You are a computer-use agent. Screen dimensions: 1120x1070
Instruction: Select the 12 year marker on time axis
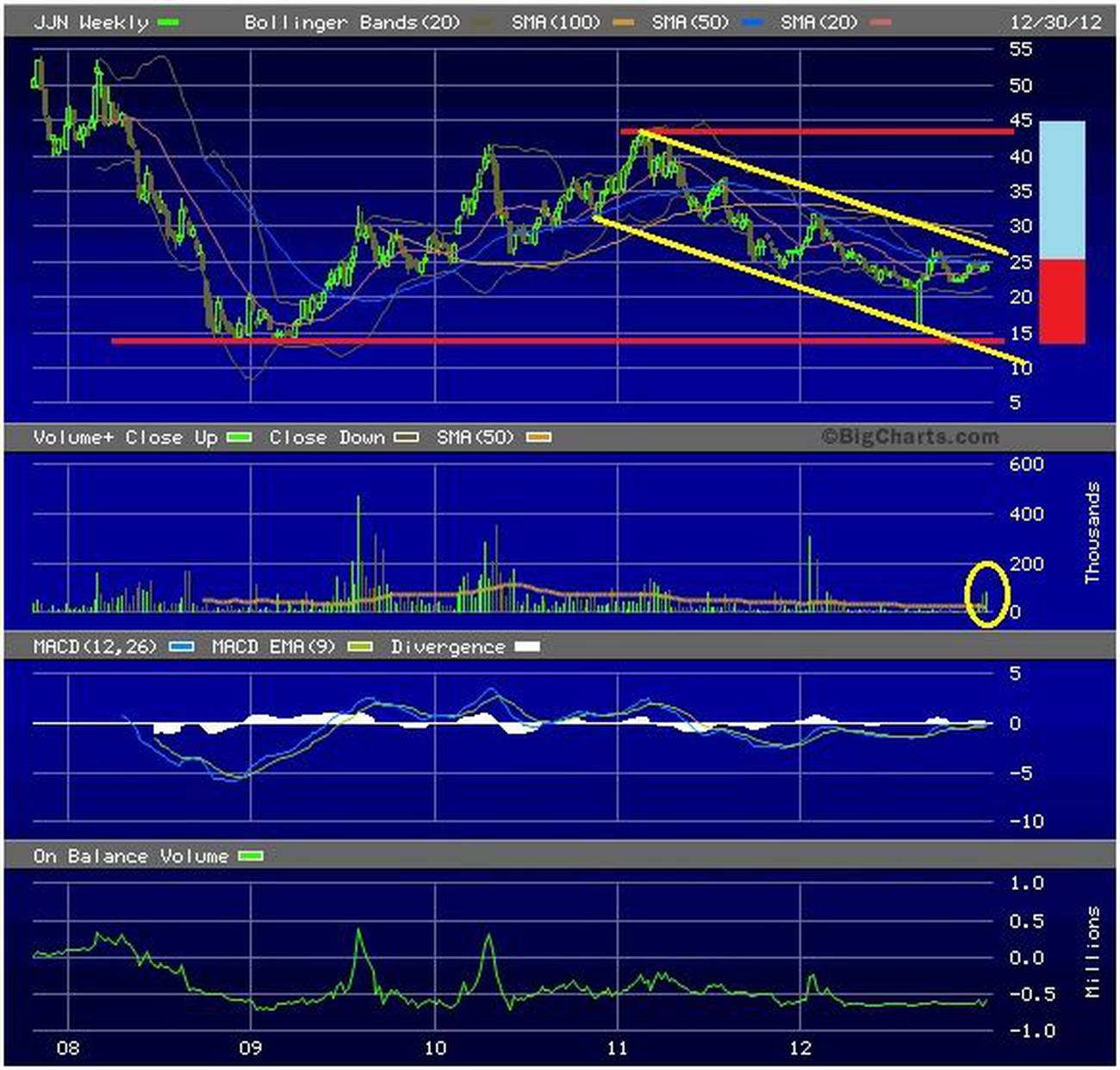(x=800, y=1048)
